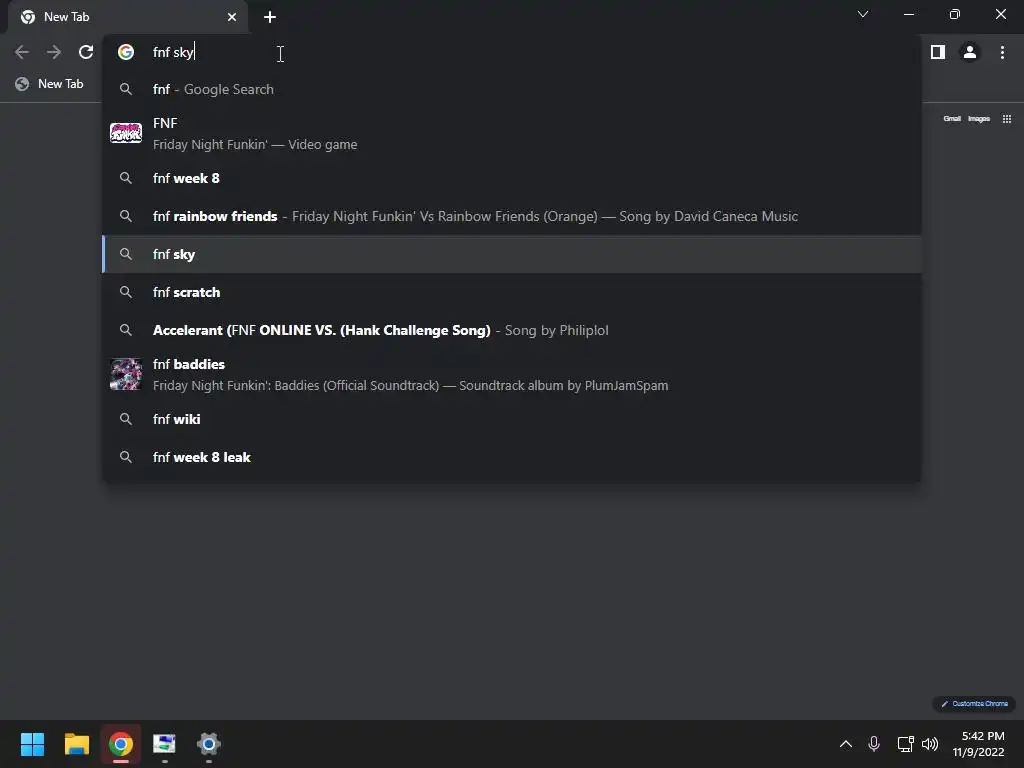
Task: Click the search icon beside 'fnf scratch'
Action: tap(126, 292)
